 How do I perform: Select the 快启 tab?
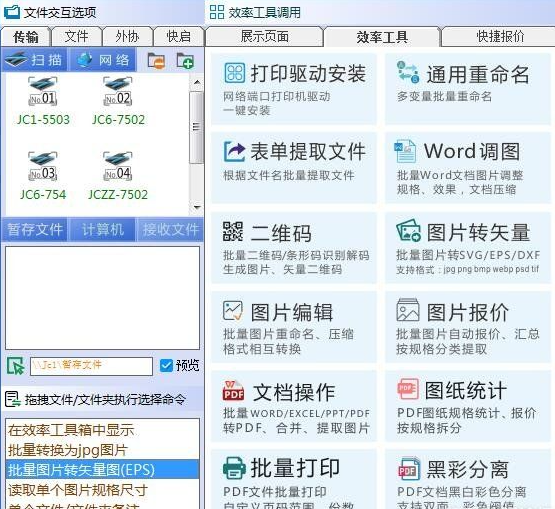tap(178, 36)
